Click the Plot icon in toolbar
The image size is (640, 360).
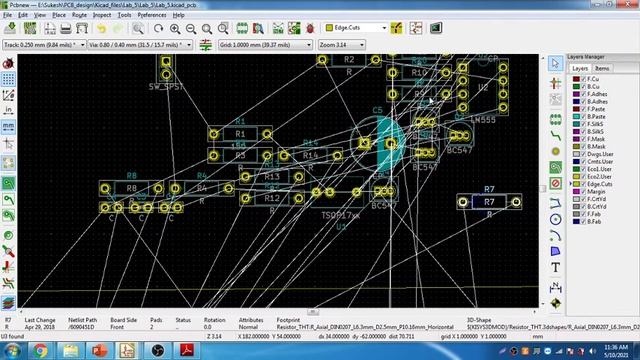click(82, 28)
